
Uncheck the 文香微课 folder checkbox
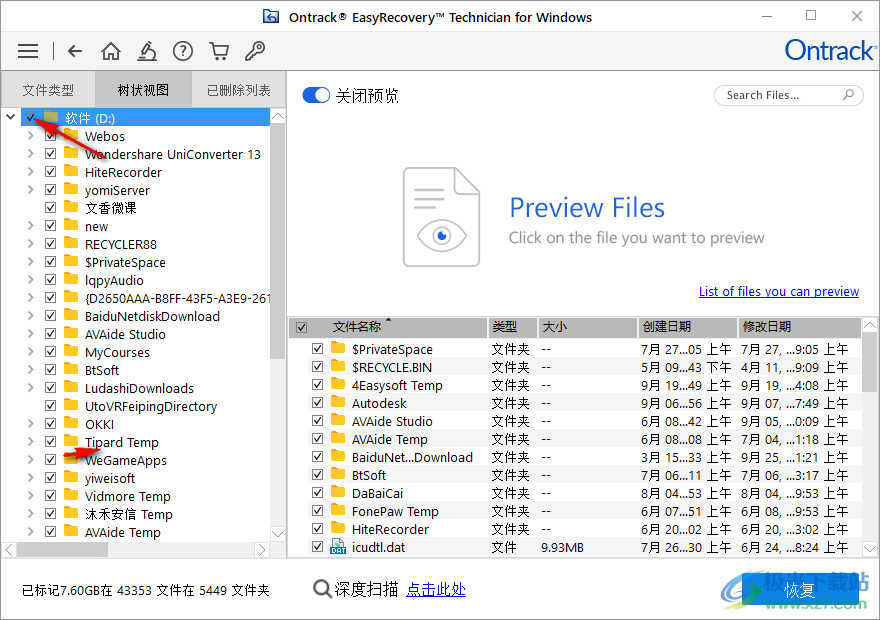(x=51, y=208)
